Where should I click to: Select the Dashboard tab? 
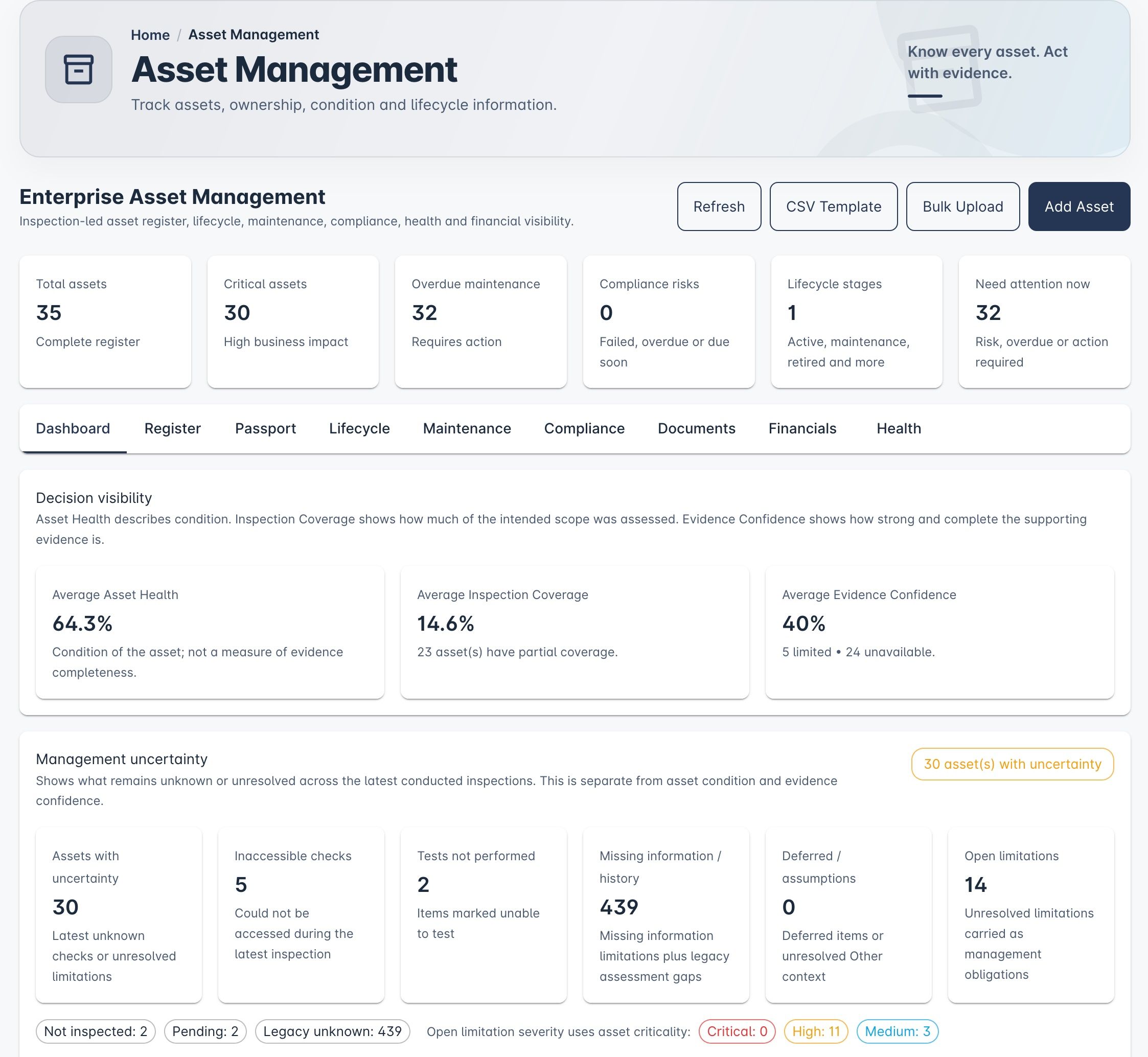point(73,428)
